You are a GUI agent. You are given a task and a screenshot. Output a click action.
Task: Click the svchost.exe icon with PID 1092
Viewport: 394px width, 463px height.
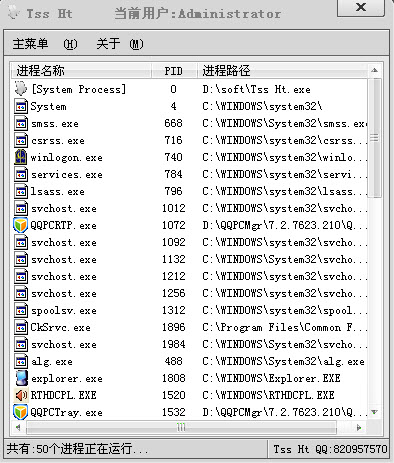21,242
